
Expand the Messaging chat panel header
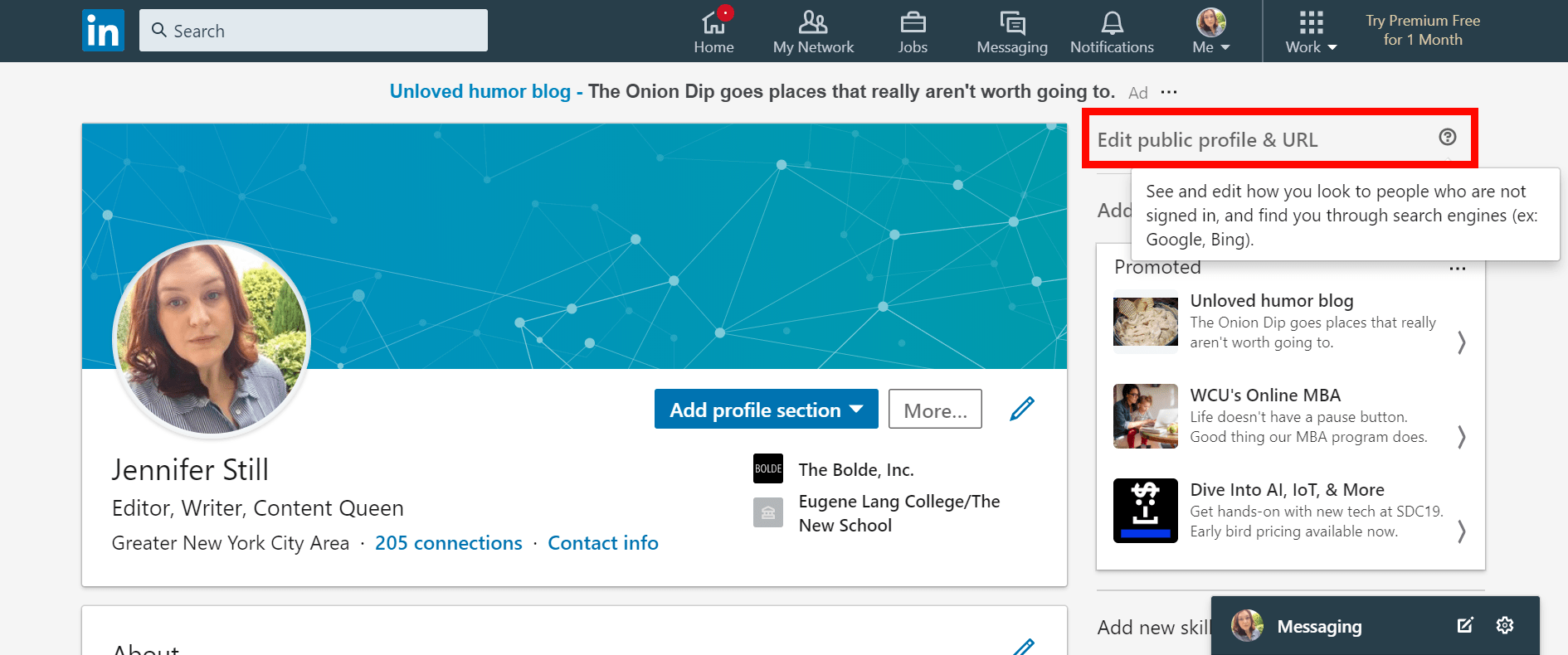(1375, 626)
